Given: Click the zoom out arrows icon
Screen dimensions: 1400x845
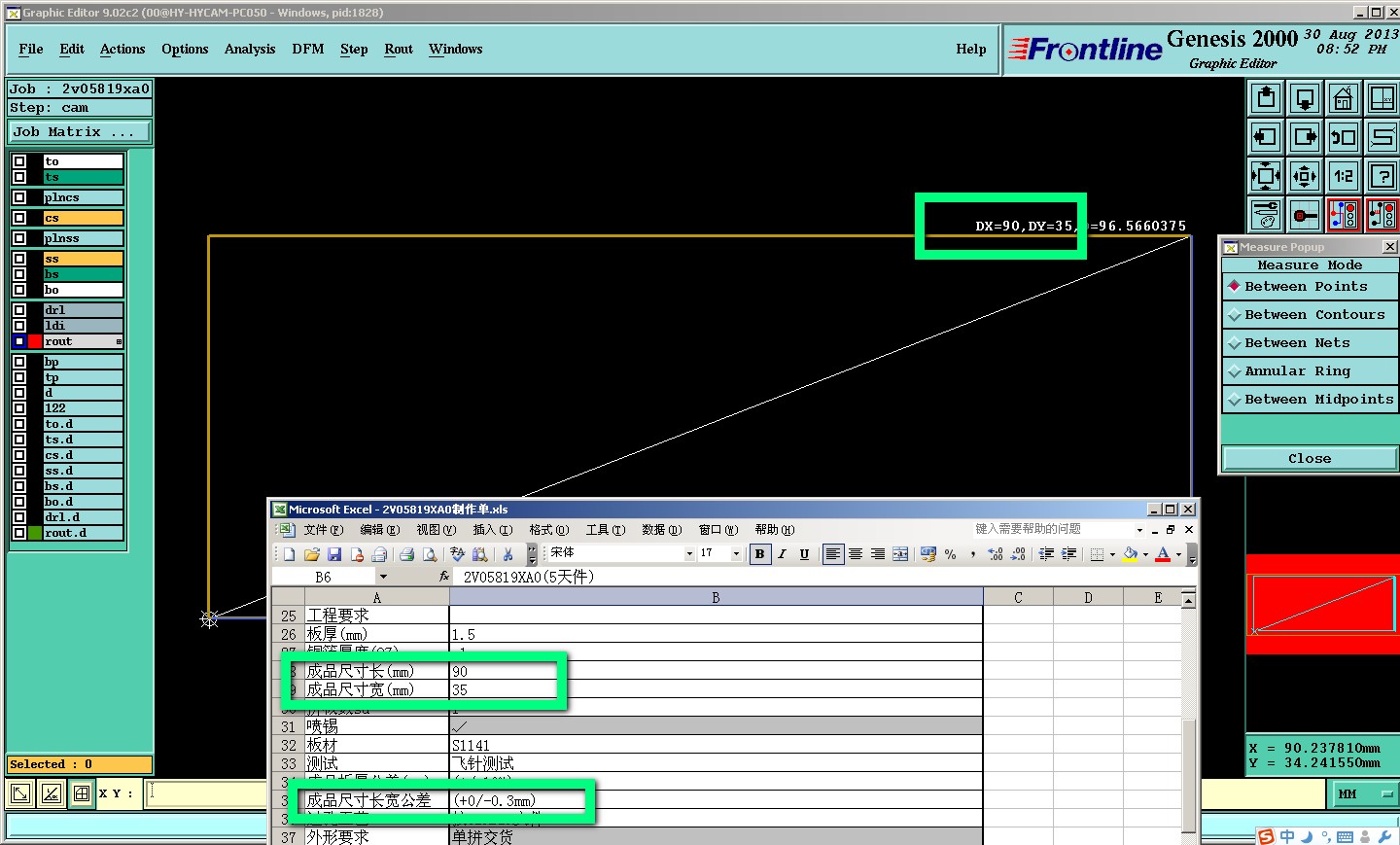Looking at the screenshot, I should 1305,176.
